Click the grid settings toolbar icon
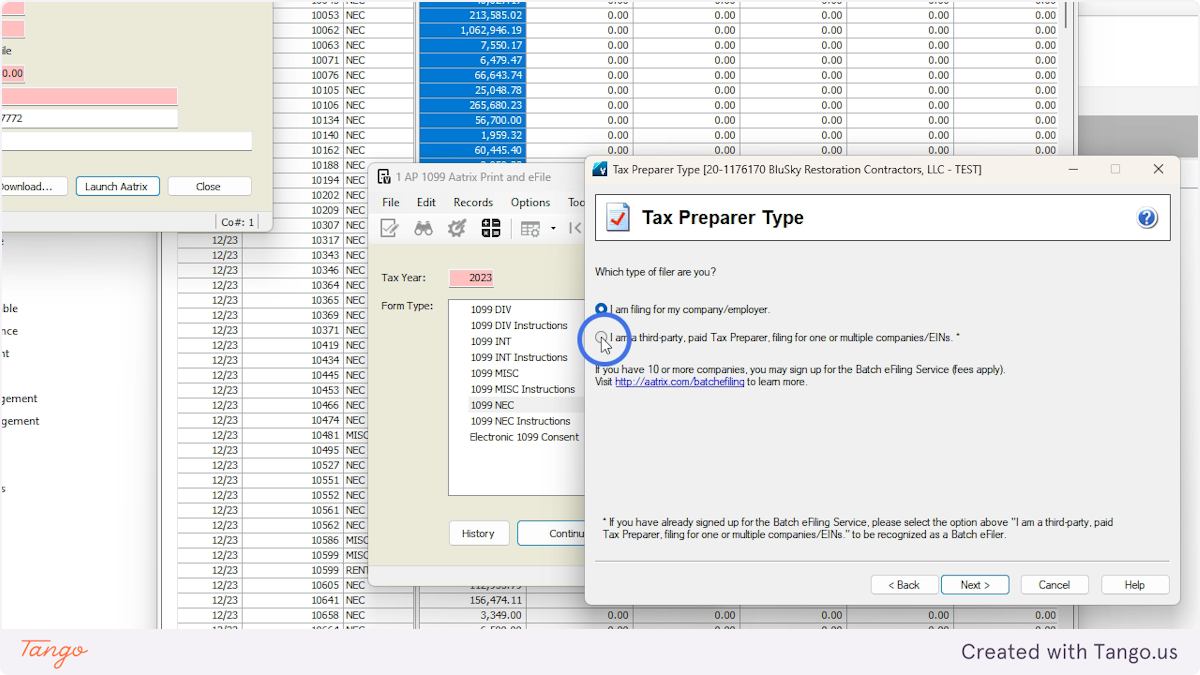The height and width of the screenshot is (675, 1200). [x=530, y=228]
